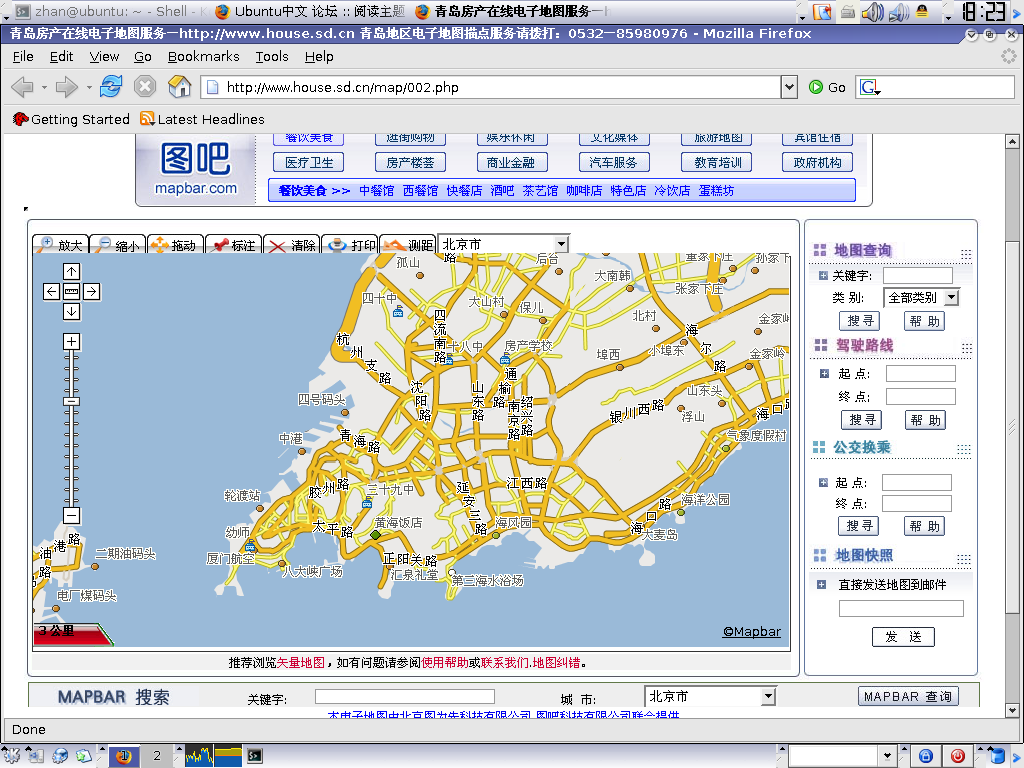Reload the current page
The image size is (1024, 768).
point(111,86)
